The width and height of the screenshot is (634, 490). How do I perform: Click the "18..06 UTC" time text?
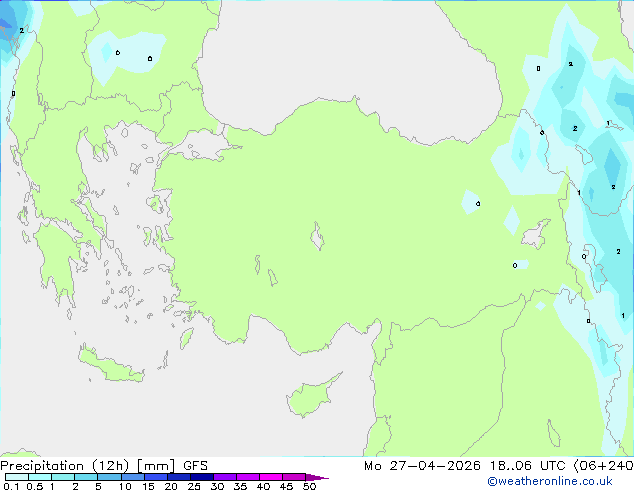click(x=528, y=466)
